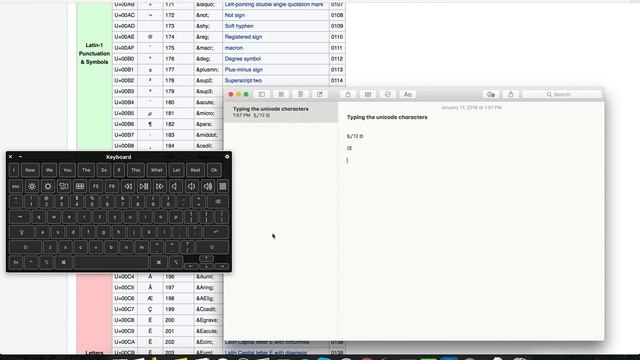Delete the note with the trash icon
This screenshot has width=640, height=360.
(300, 94)
